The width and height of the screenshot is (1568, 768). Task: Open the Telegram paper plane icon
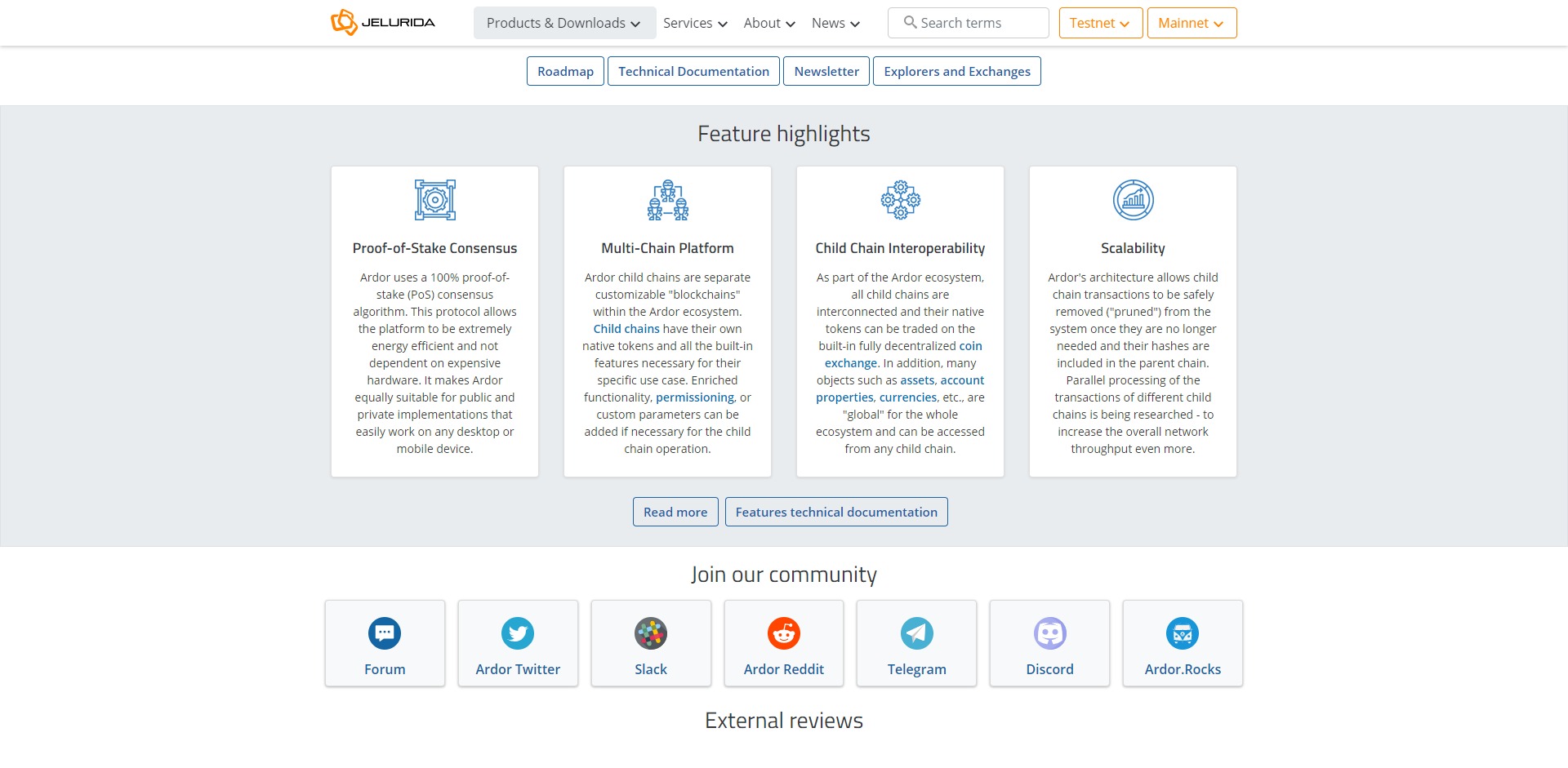point(917,633)
